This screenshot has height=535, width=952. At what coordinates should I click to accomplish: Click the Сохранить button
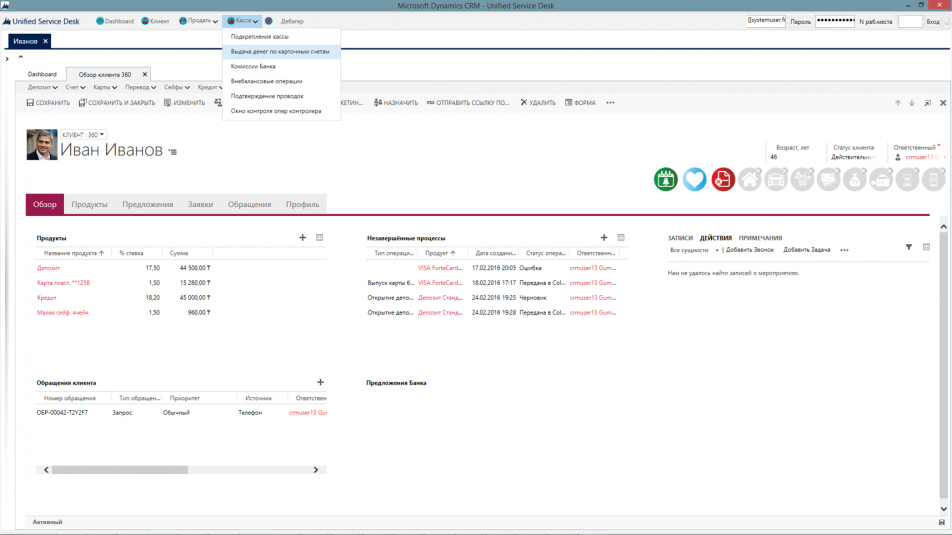coord(48,103)
